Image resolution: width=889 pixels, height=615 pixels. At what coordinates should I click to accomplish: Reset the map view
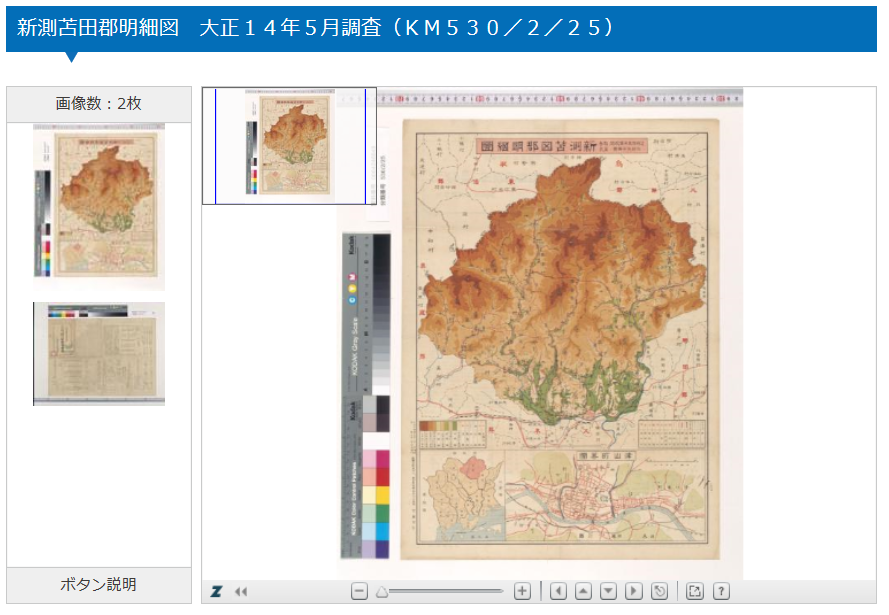(659, 591)
